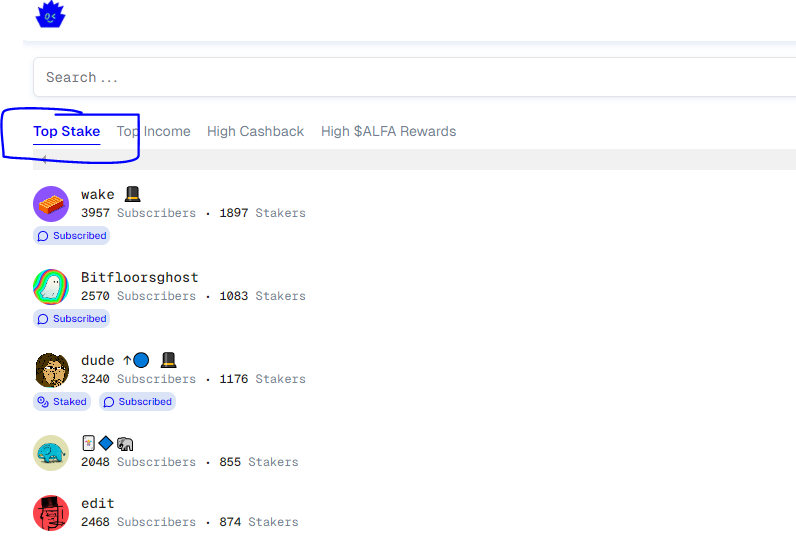Click the top hat badge next to dude
Image resolution: width=796 pixels, height=555 pixels.
pos(169,360)
